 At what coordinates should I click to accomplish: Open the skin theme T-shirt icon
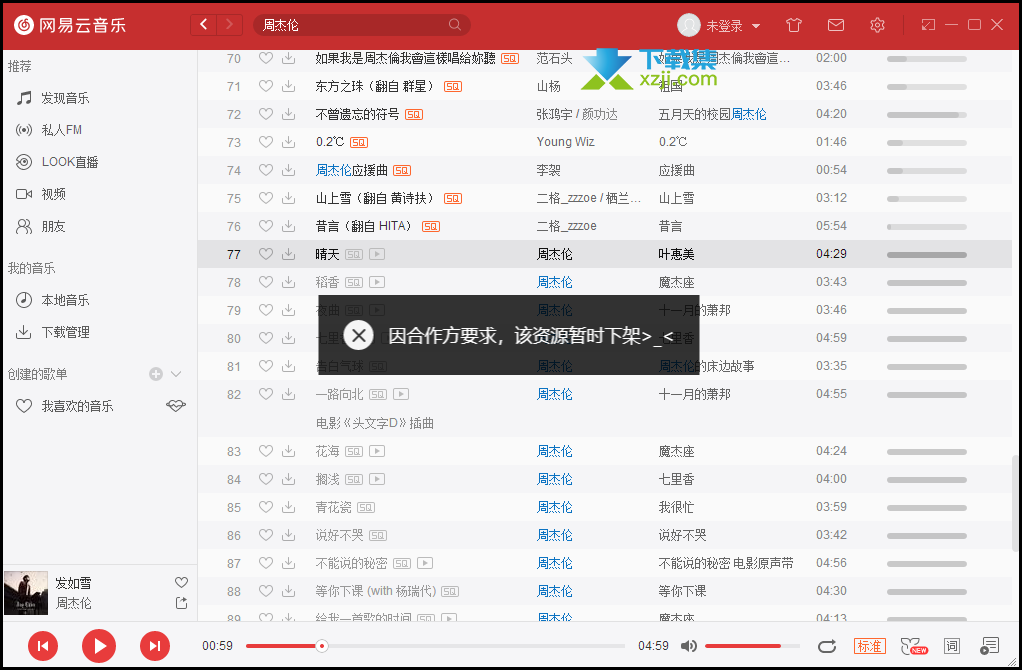(794, 25)
